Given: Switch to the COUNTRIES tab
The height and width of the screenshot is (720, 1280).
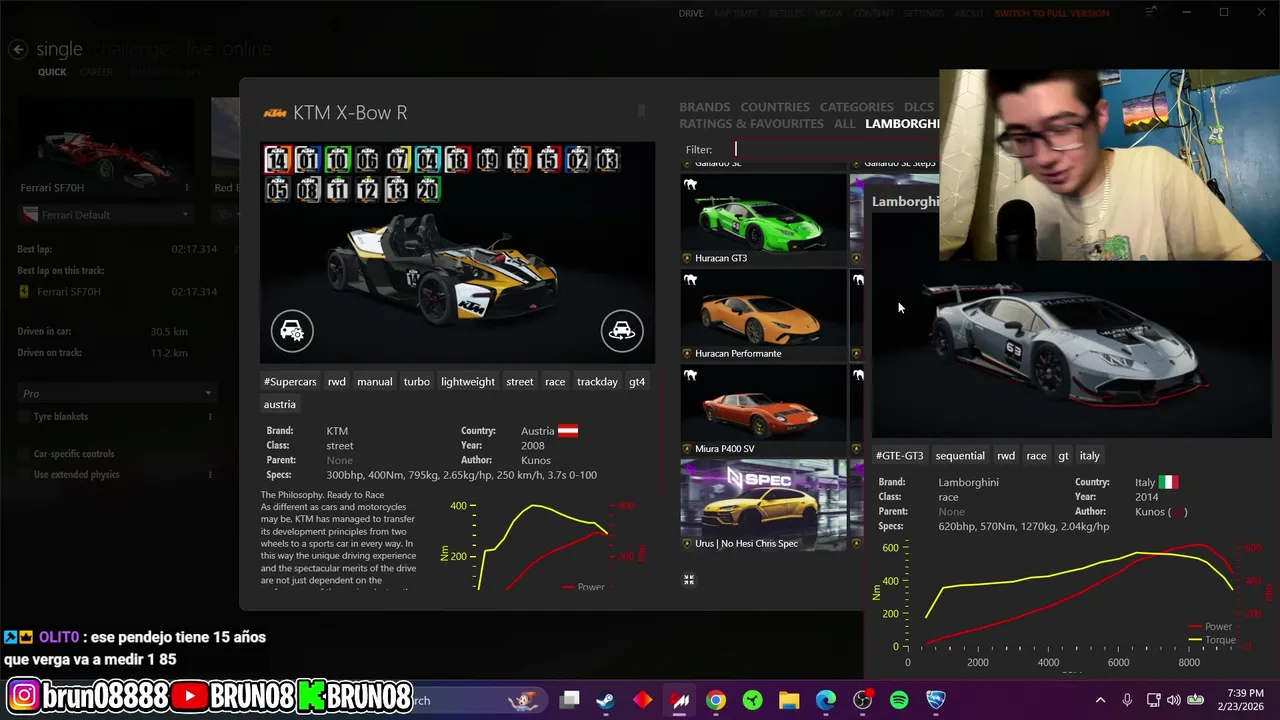Looking at the screenshot, I should (x=775, y=107).
